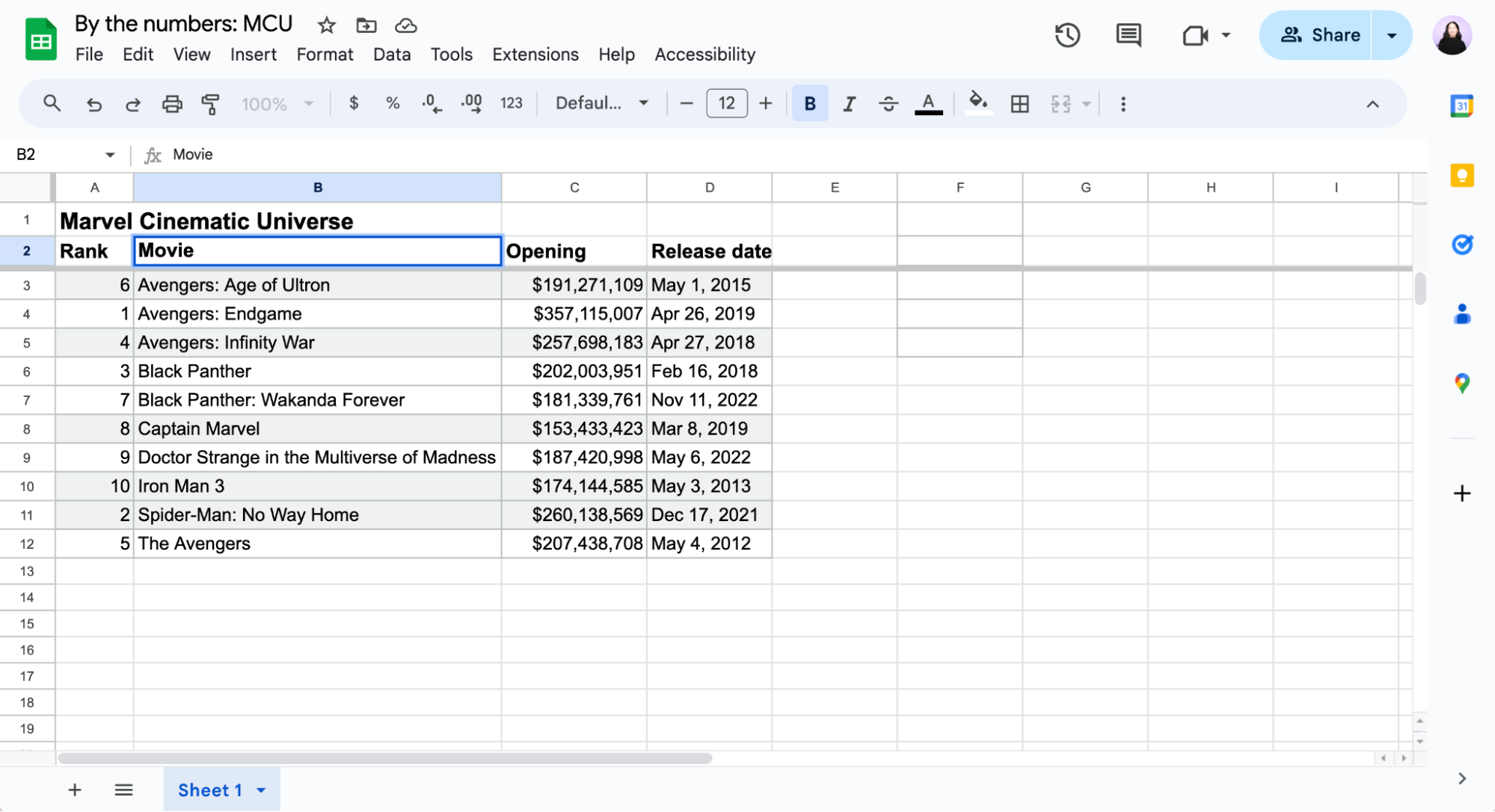Image resolution: width=1495 pixels, height=812 pixels.
Task: Open the Share options dropdown arrow
Action: pos(1391,35)
